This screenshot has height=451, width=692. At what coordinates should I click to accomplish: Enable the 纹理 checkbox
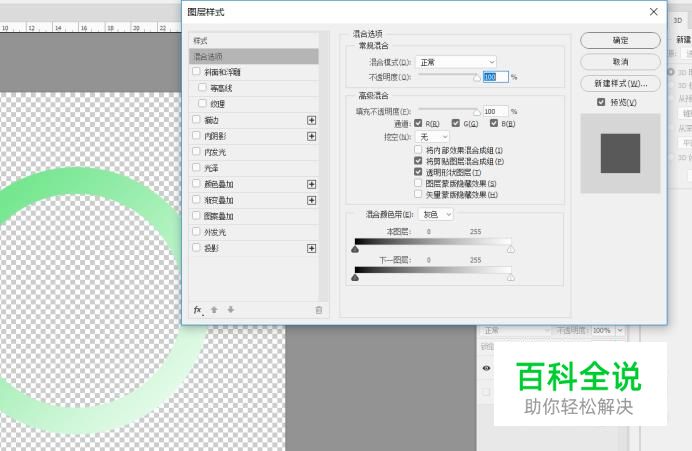pos(203,103)
